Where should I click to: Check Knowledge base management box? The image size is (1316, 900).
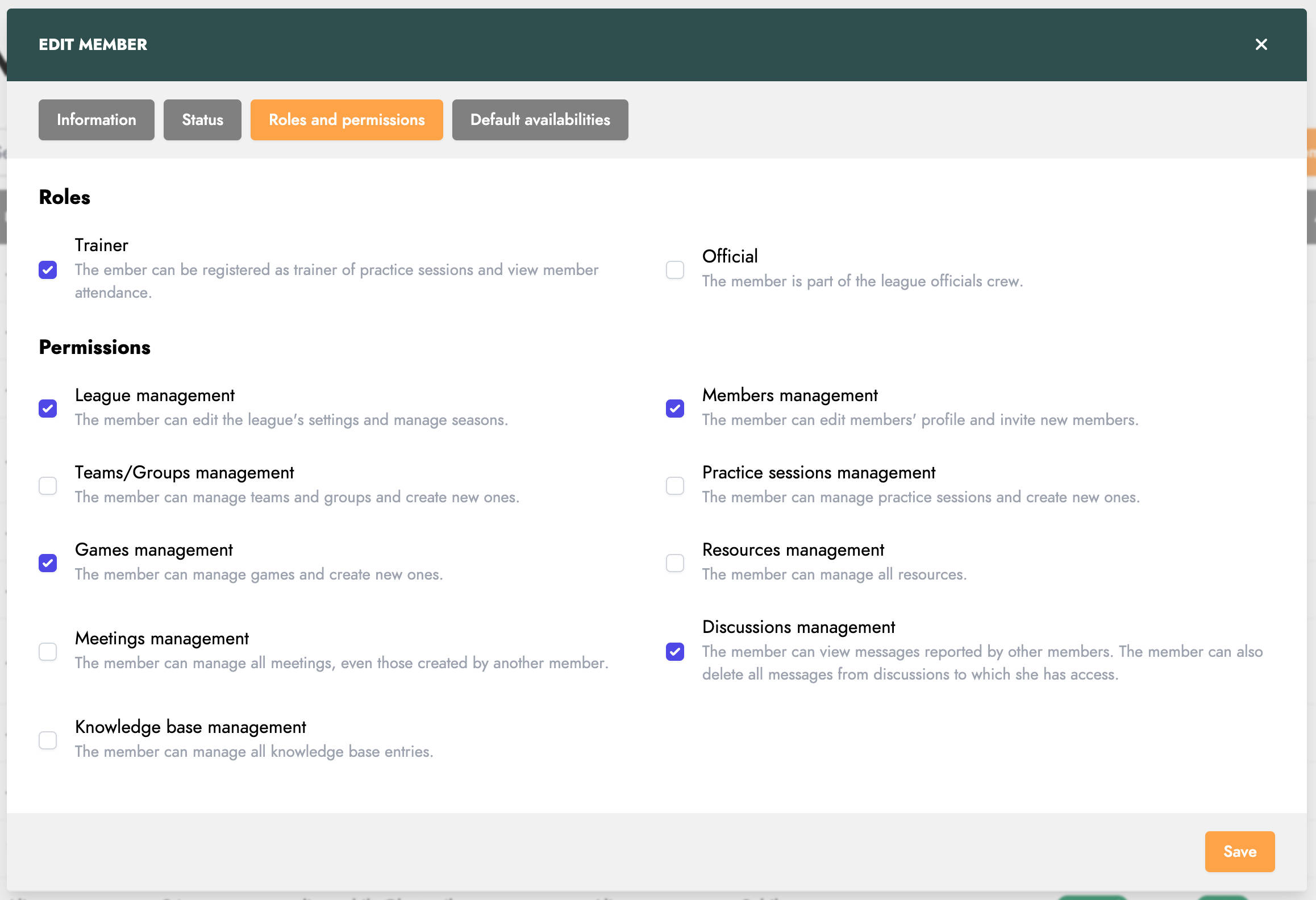[x=48, y=740]
